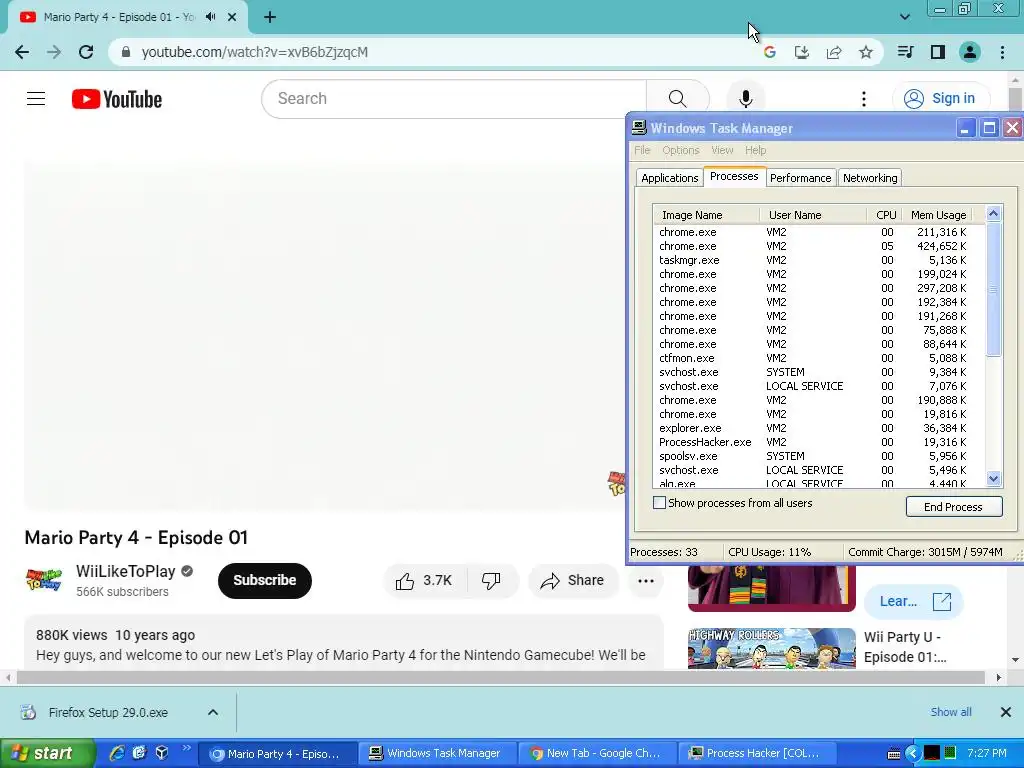Open Task Manager File menu

point(642,150)
